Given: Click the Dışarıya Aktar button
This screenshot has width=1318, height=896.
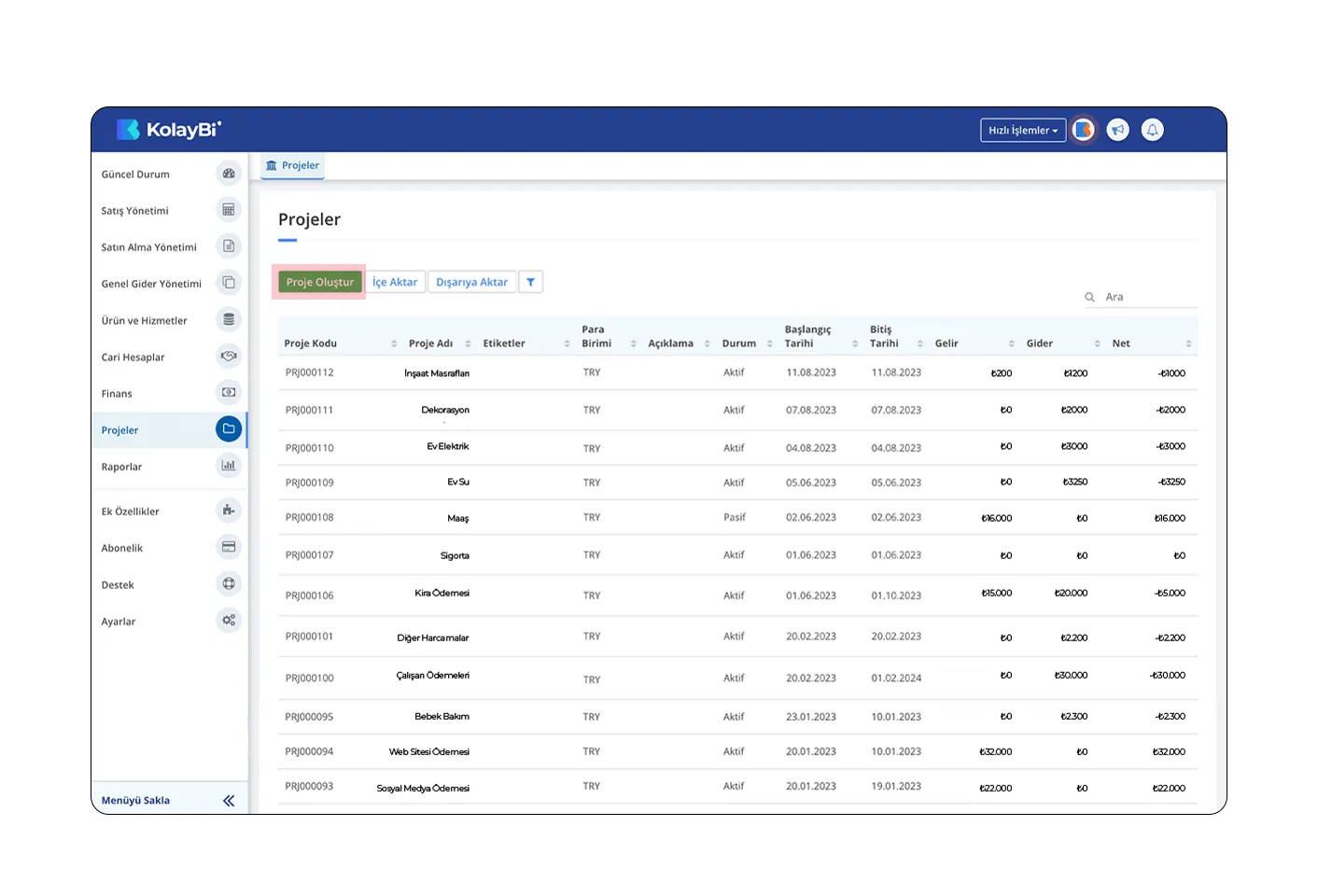Looking at the screenshot, I should pyautogui.click(x=472, y=282).
